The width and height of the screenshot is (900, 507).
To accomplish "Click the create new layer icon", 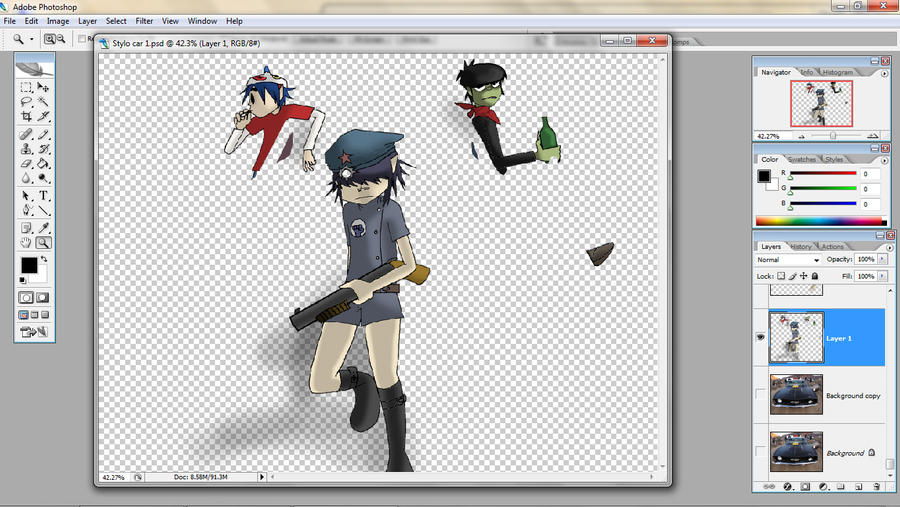I will point(858,486).
